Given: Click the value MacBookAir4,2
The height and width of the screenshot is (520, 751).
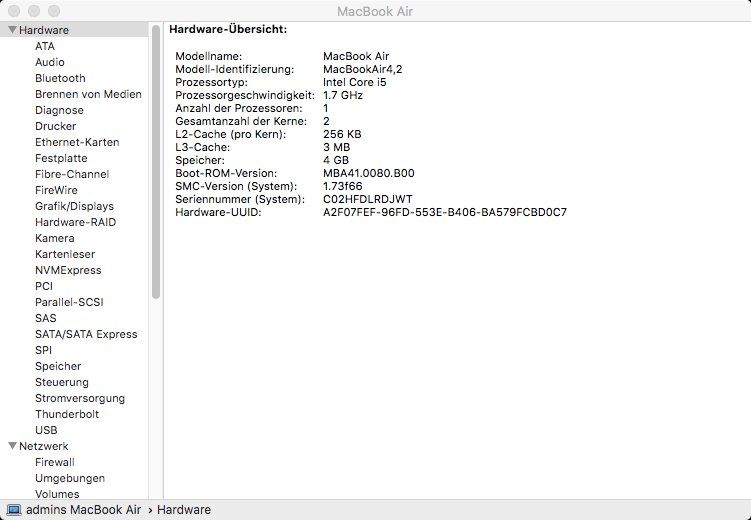Looking at the screenshot, I should click(363, 69).
